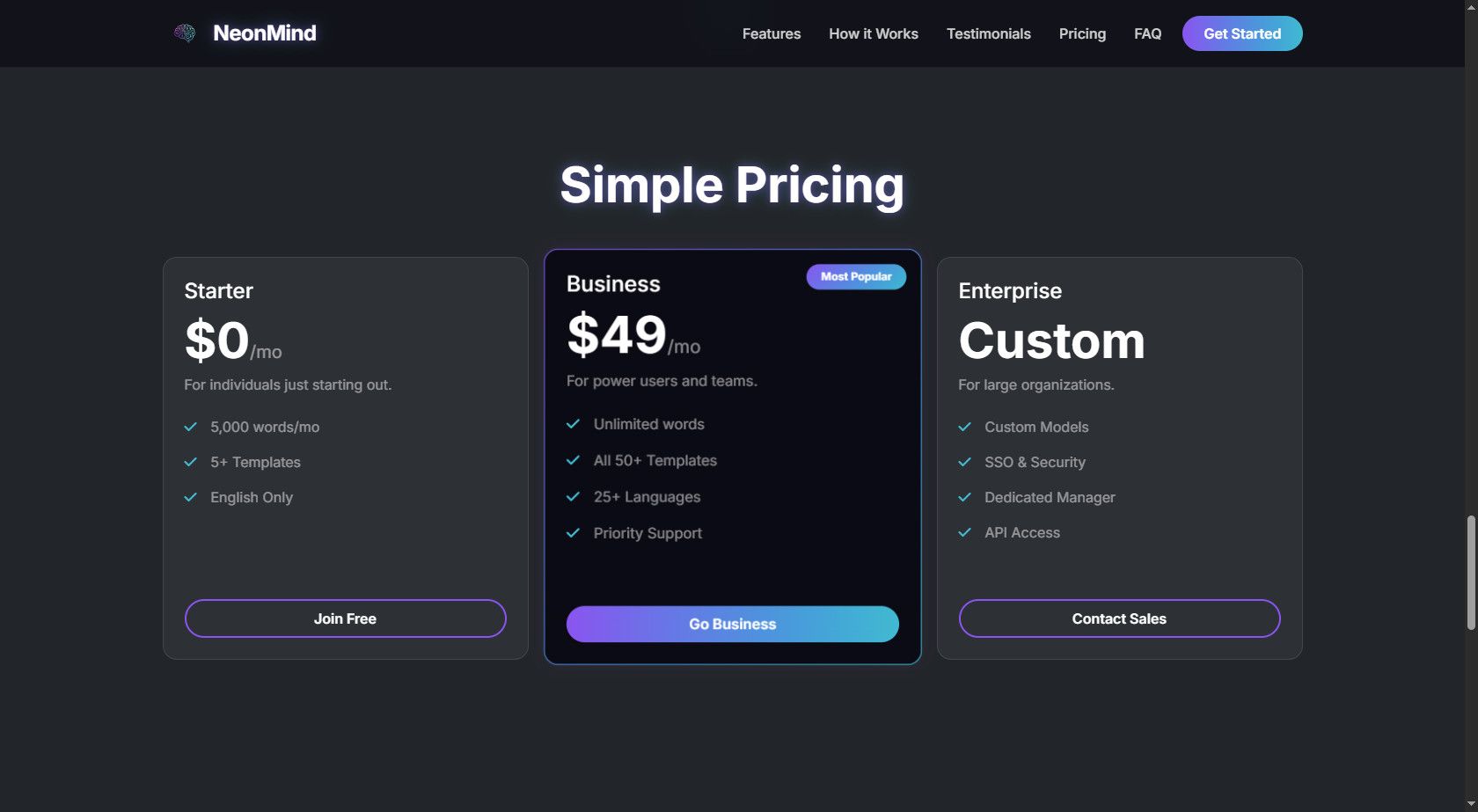
Task: Choose the Go Business plan button
Action: point(732,624)
